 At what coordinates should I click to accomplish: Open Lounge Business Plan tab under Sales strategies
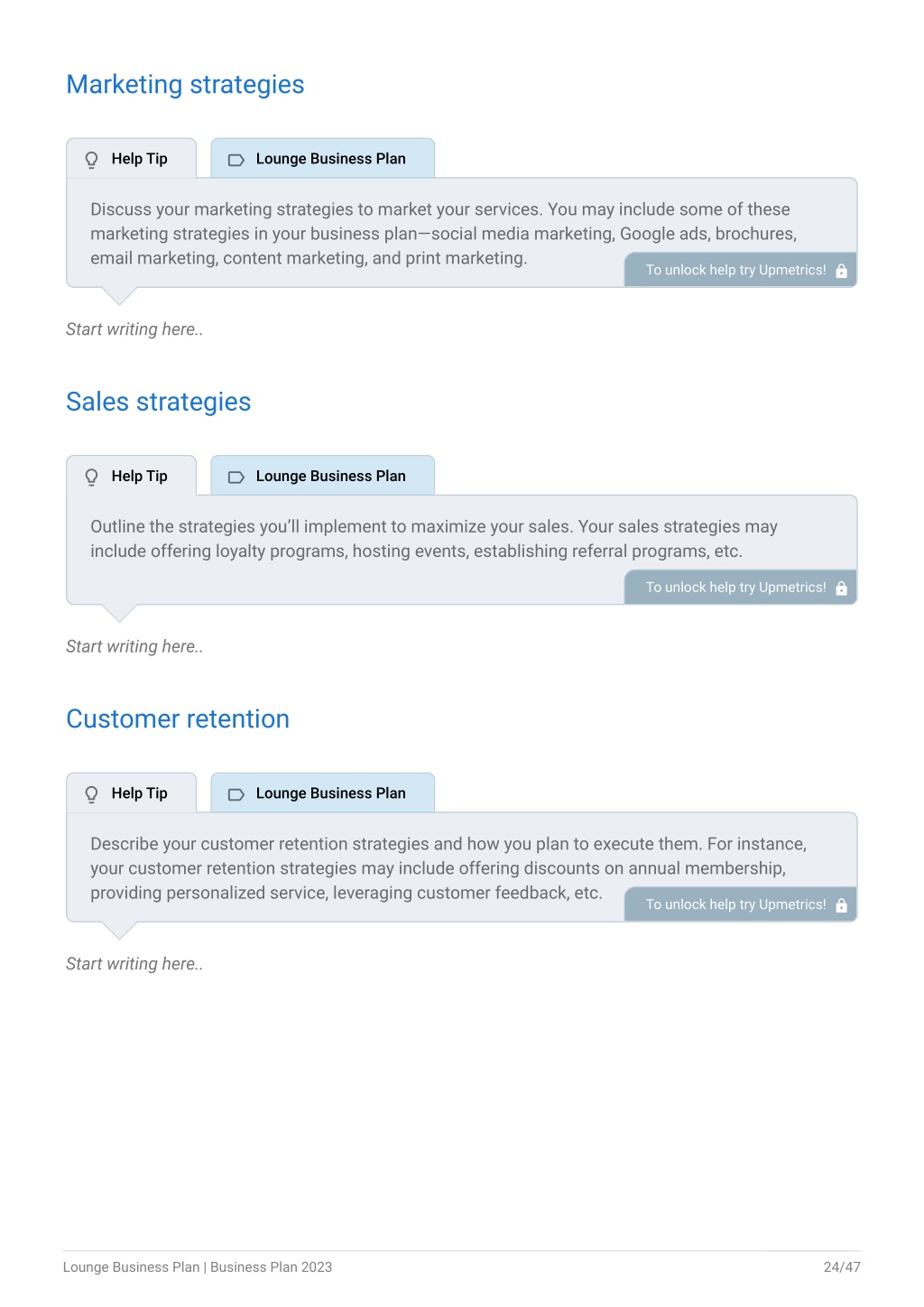tap(323, 476)
